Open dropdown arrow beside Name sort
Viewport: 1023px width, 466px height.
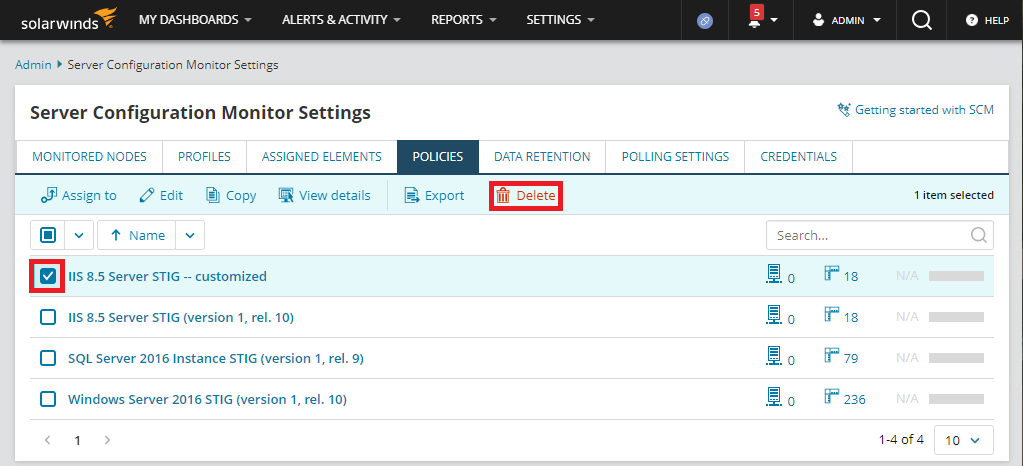click(190, 235)
